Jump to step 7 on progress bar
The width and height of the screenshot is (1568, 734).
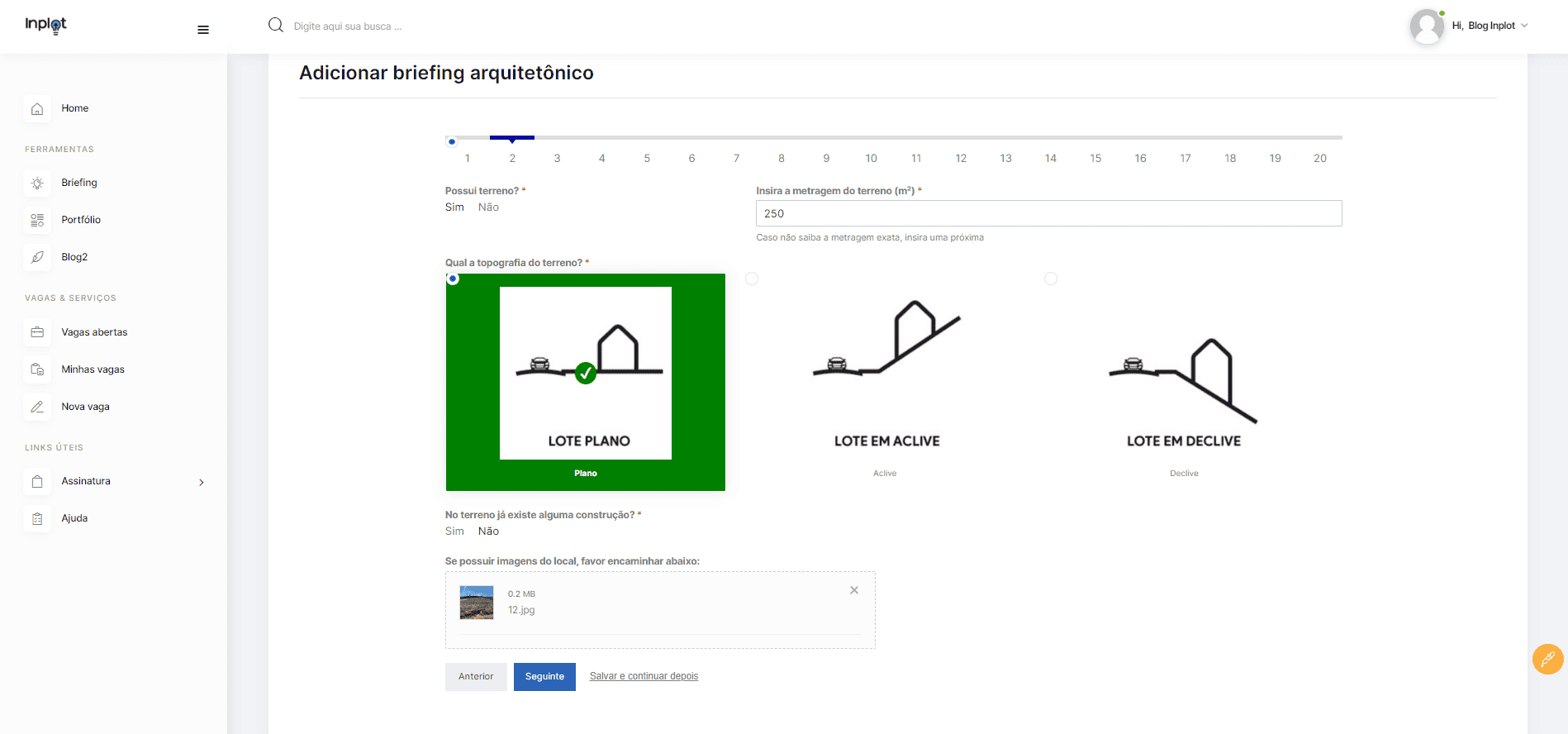coord(736,158)
